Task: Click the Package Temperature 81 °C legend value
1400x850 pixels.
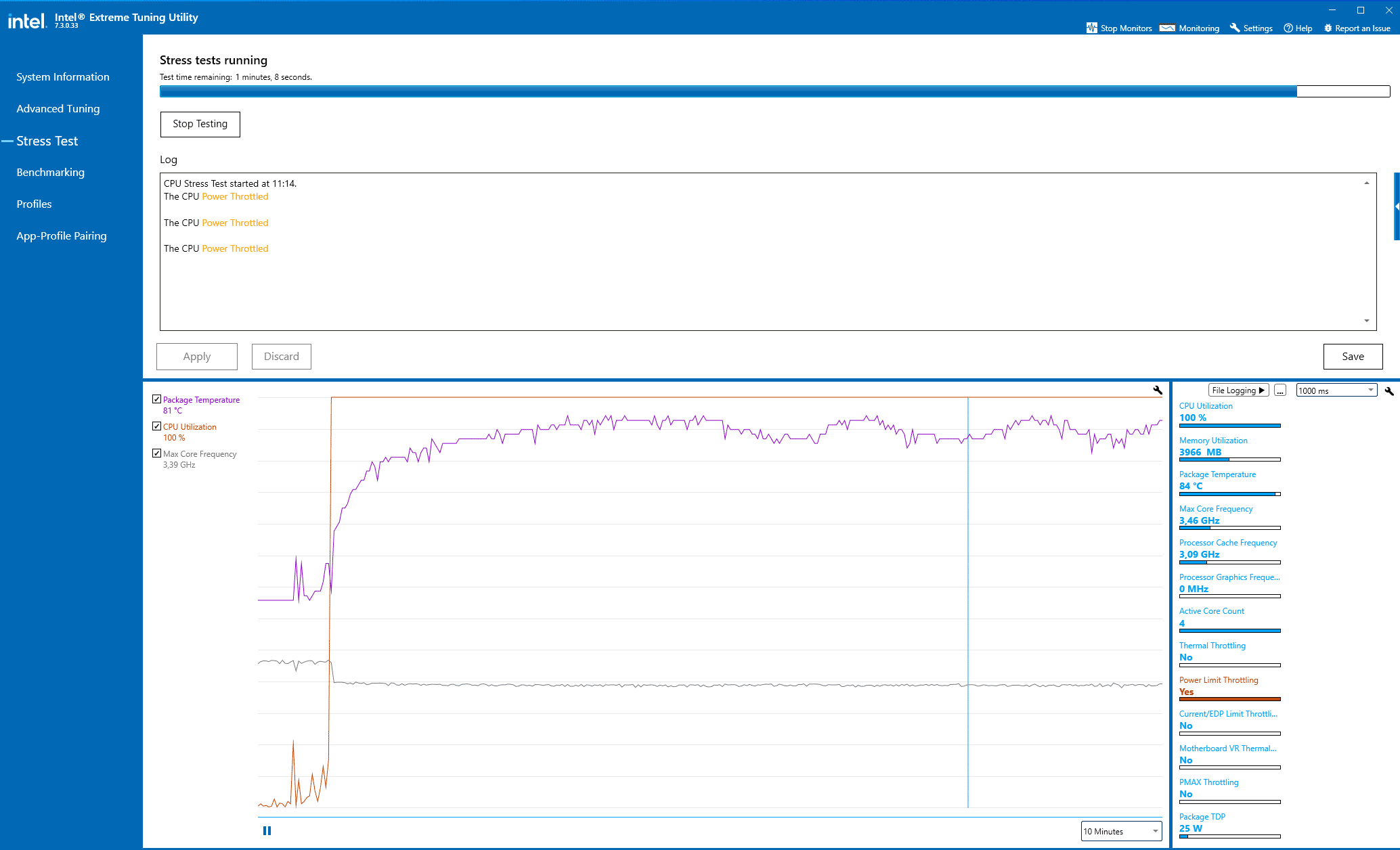Action: [x=173, y=411]
